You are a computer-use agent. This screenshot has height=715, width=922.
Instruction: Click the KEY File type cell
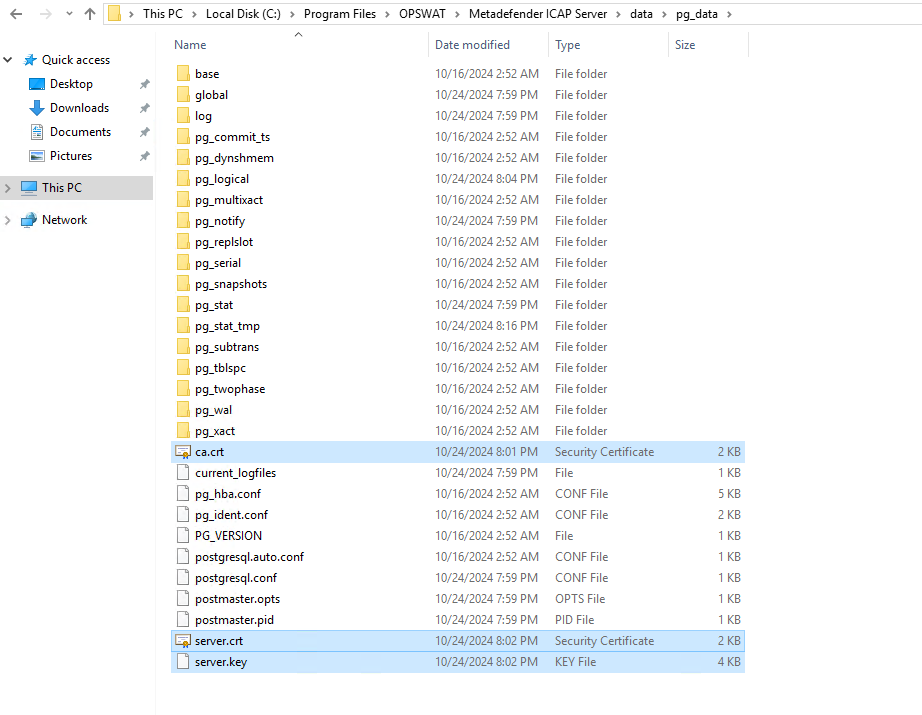[x=576, y=661]
